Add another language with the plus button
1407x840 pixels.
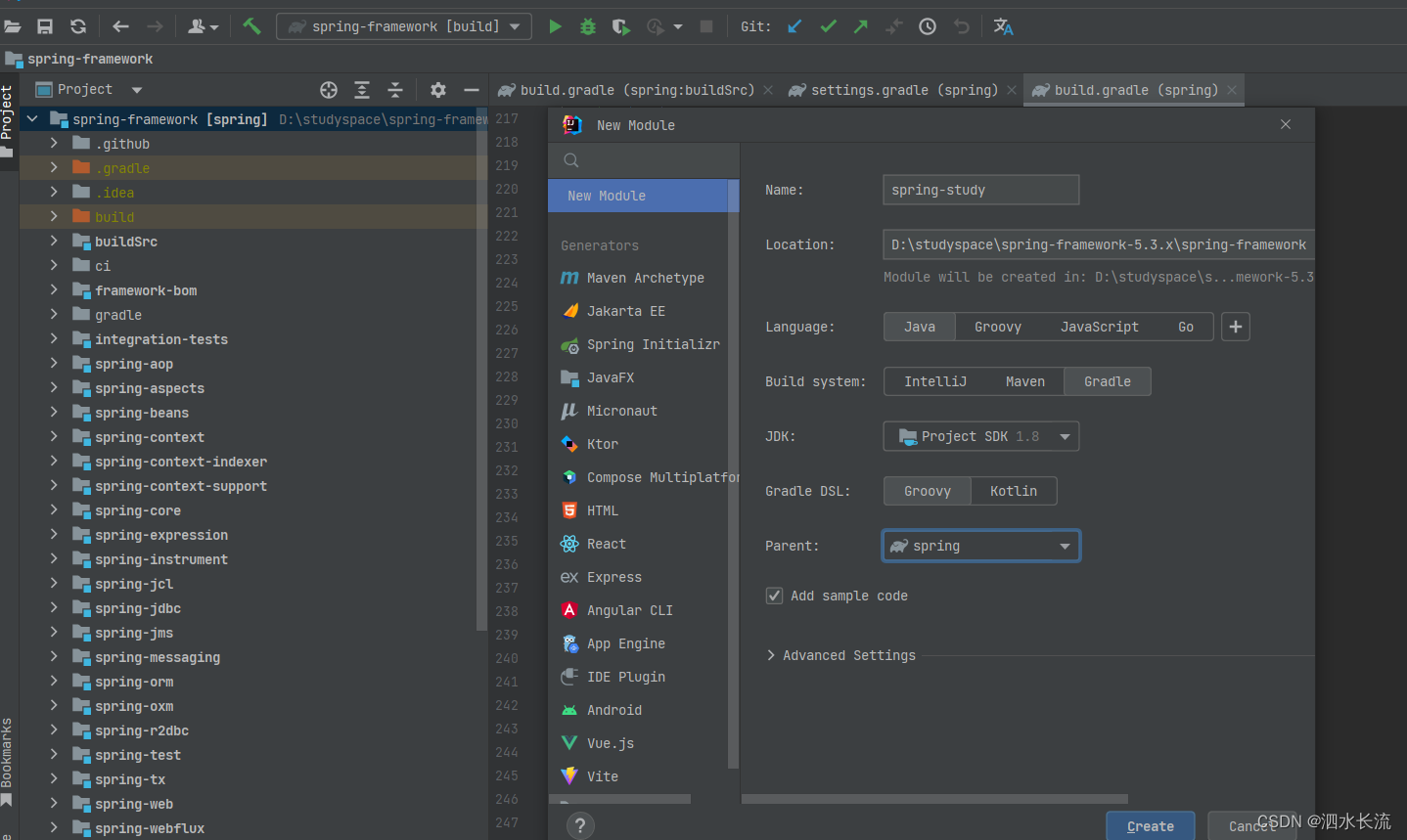1236,327
